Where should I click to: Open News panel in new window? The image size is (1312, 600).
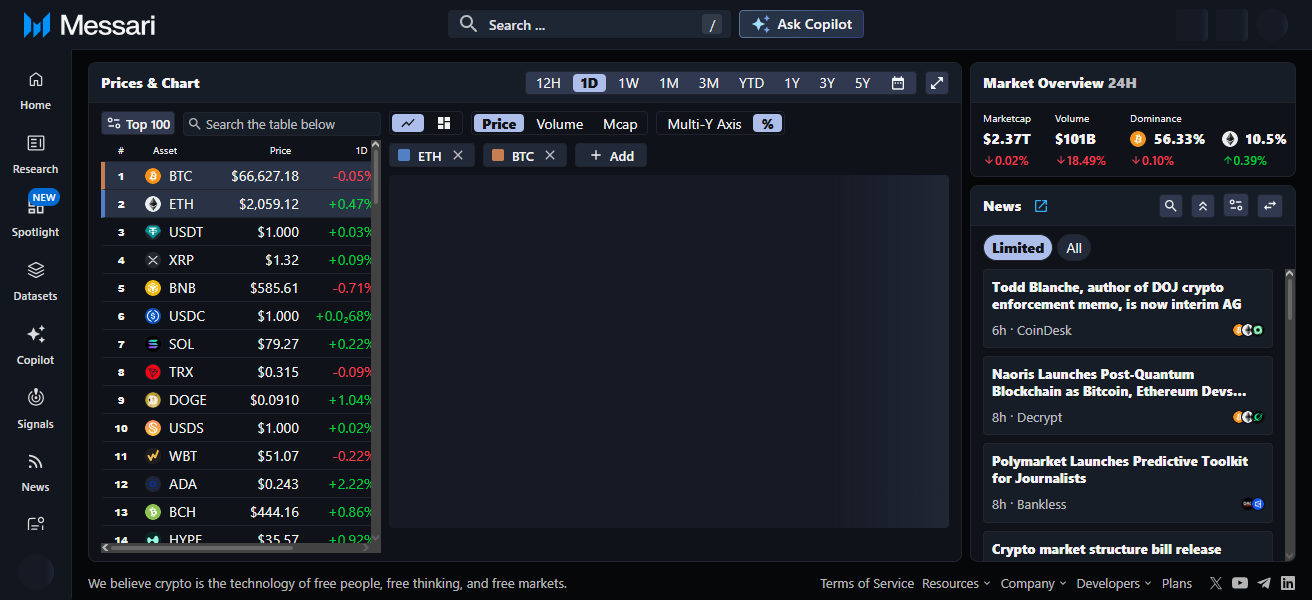point(1041,206)
